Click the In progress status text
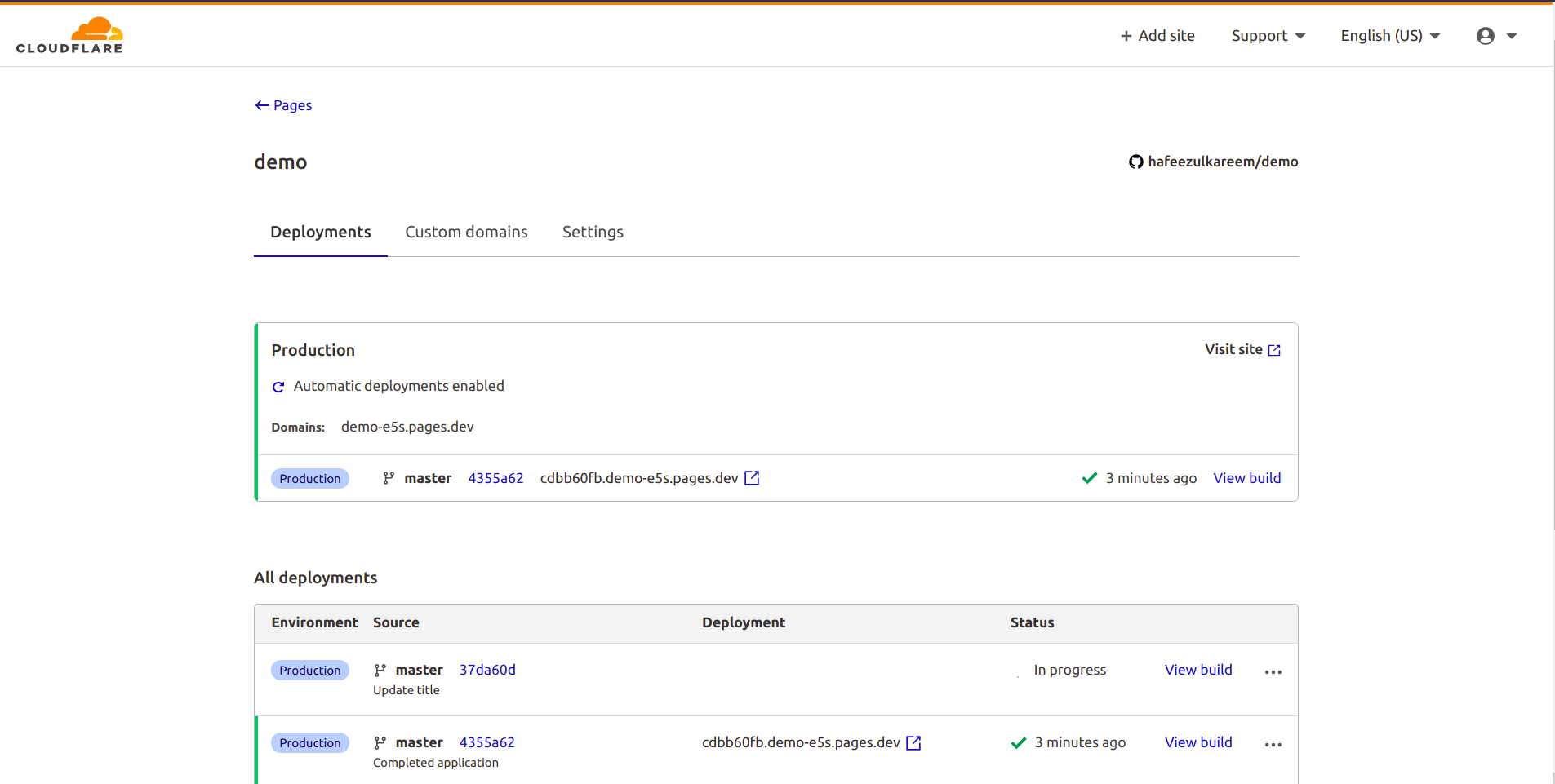This screenshot has width=1555, height=784. 1069,670
